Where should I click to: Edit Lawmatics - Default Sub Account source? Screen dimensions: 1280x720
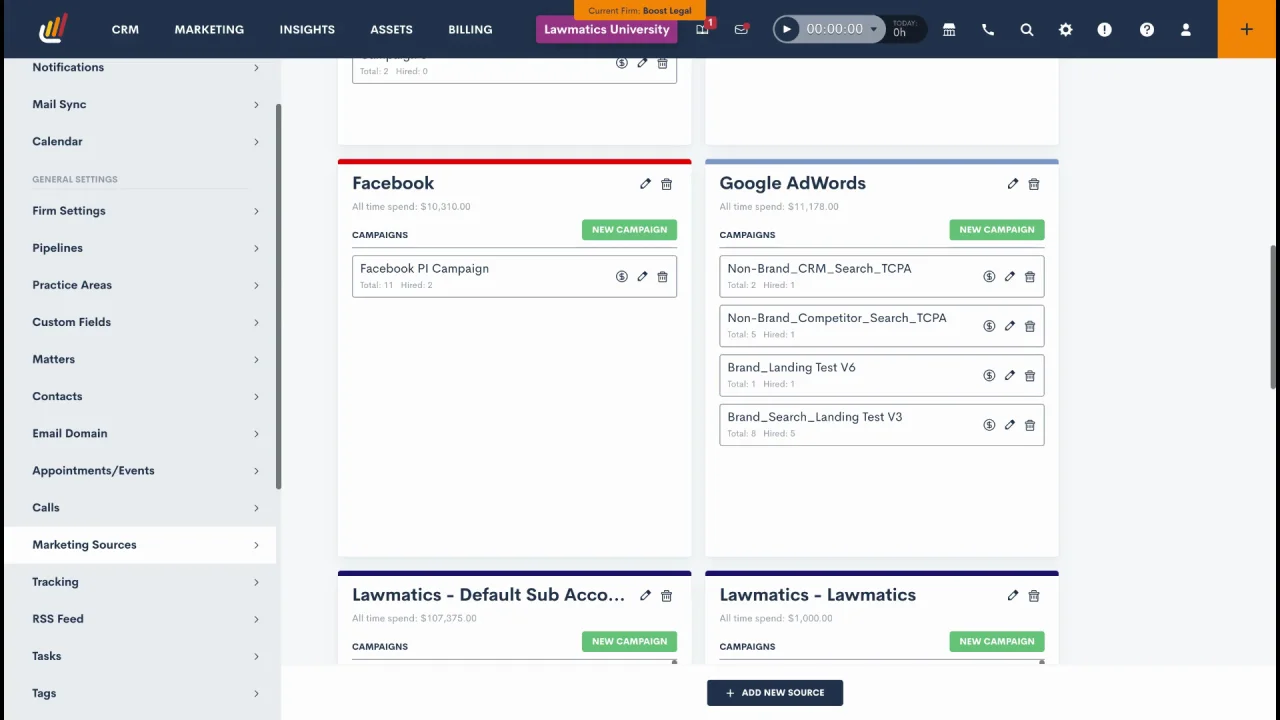[x=645, y=596]
